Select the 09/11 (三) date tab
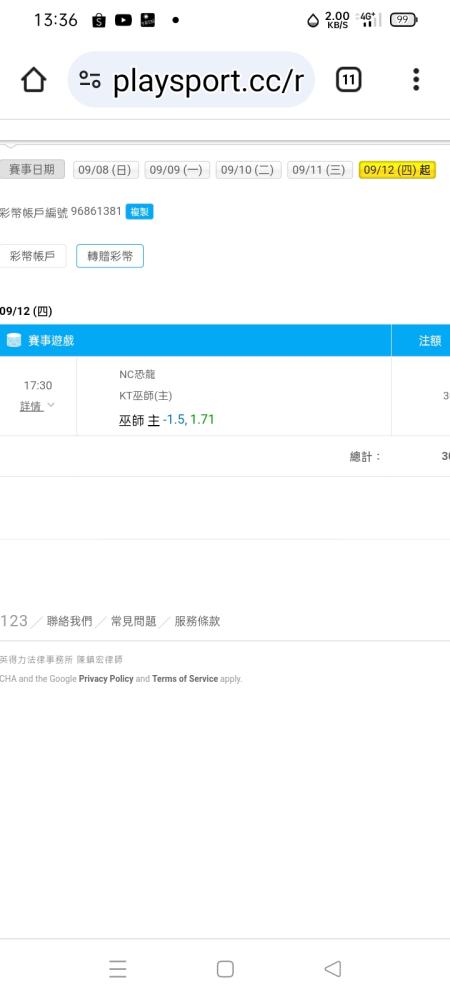The height and width of the screenshot is (1000, 450). (319, 170)
